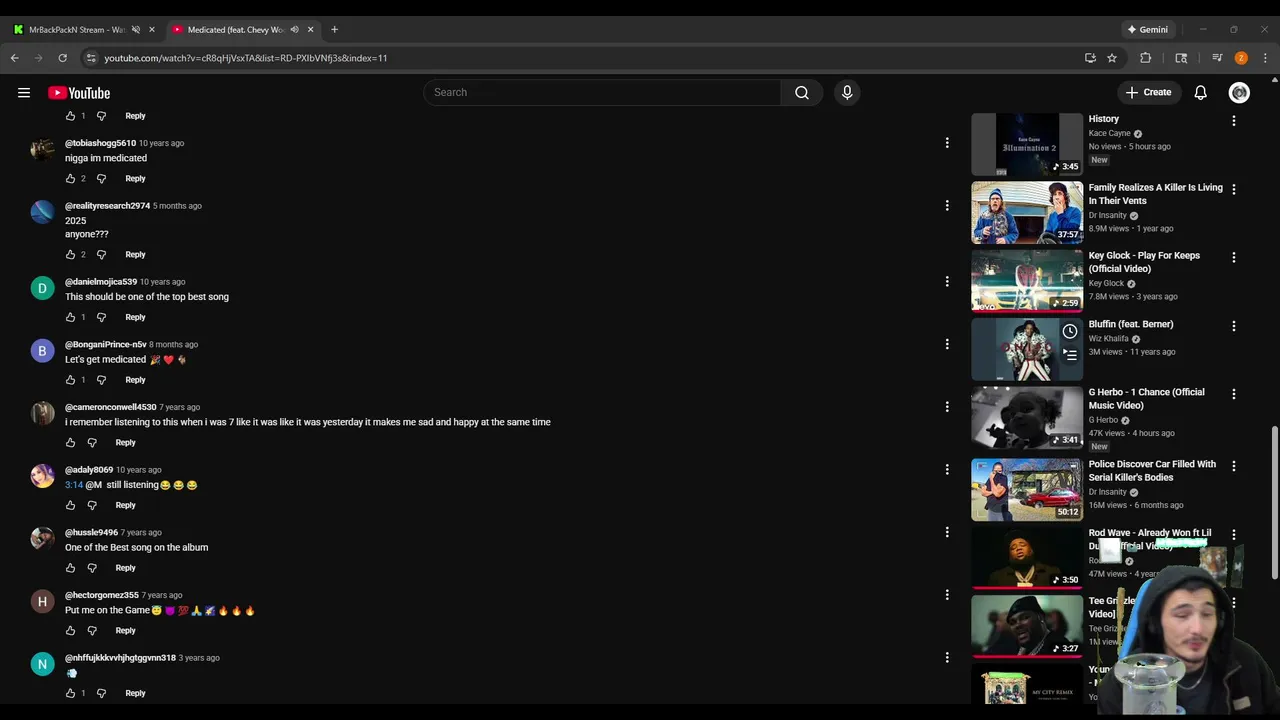Start voice search with the microphone
The image size is (1280, 720).
(x=847, y=93)
